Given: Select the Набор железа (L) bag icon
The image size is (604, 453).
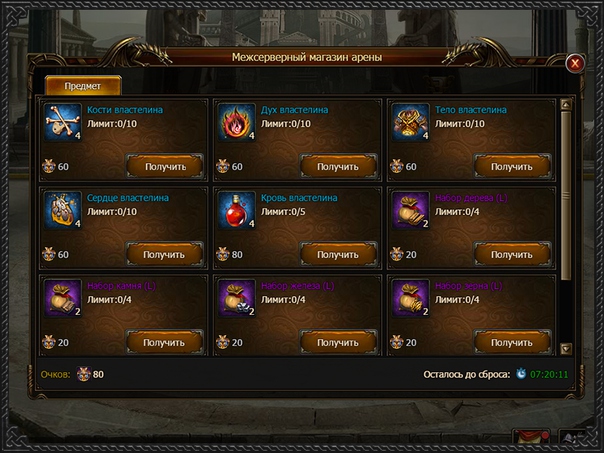Looking at the screenshot, I should click(x=237, y=298).
